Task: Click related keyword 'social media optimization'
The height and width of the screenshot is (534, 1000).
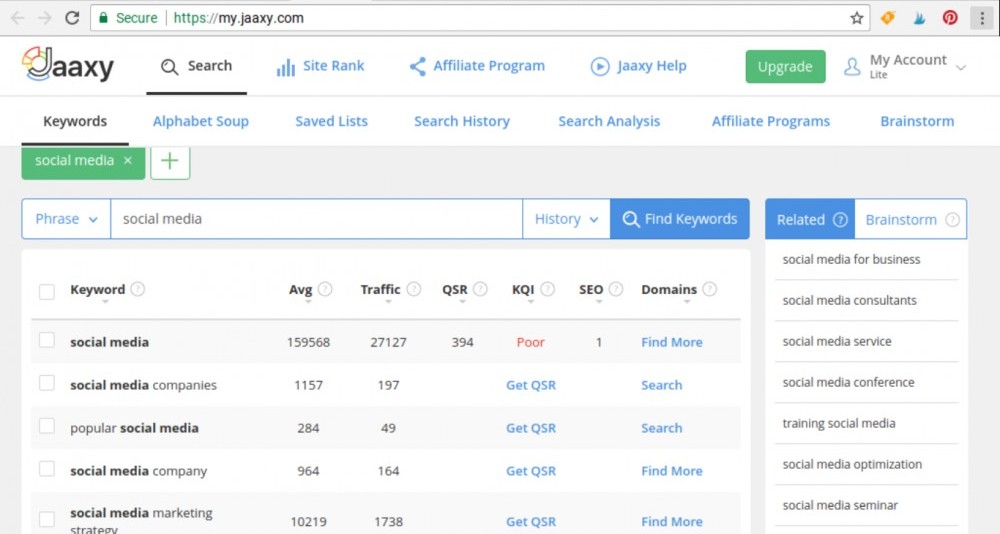Action: [852, 464]
